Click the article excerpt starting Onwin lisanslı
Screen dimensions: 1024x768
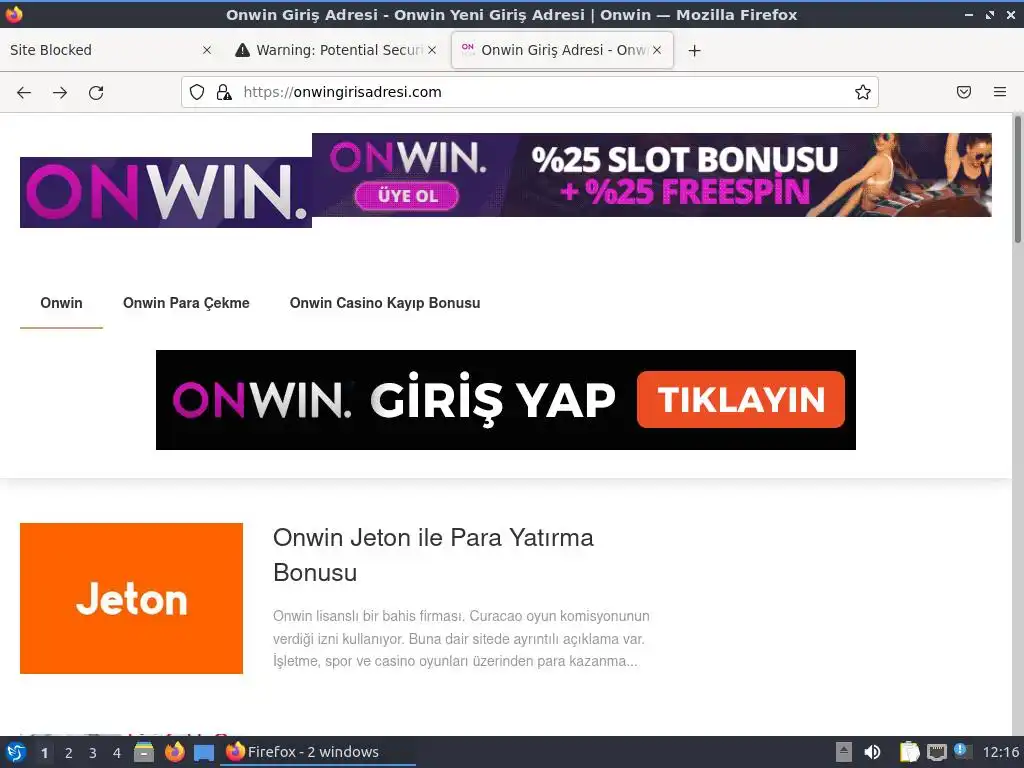tap(461, 639)
